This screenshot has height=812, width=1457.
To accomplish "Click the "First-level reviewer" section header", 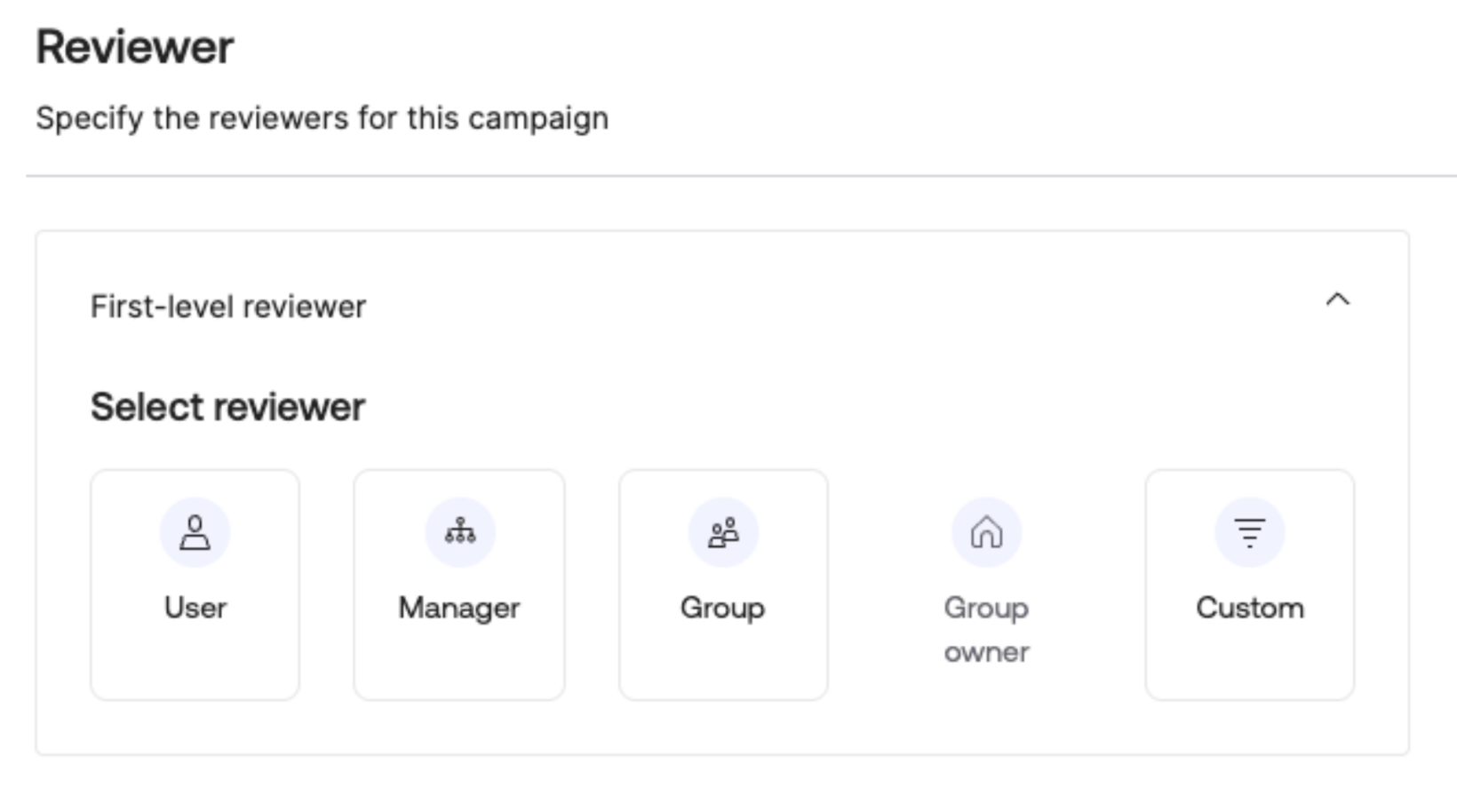I will pyautogui.click(x=228, y=306).
